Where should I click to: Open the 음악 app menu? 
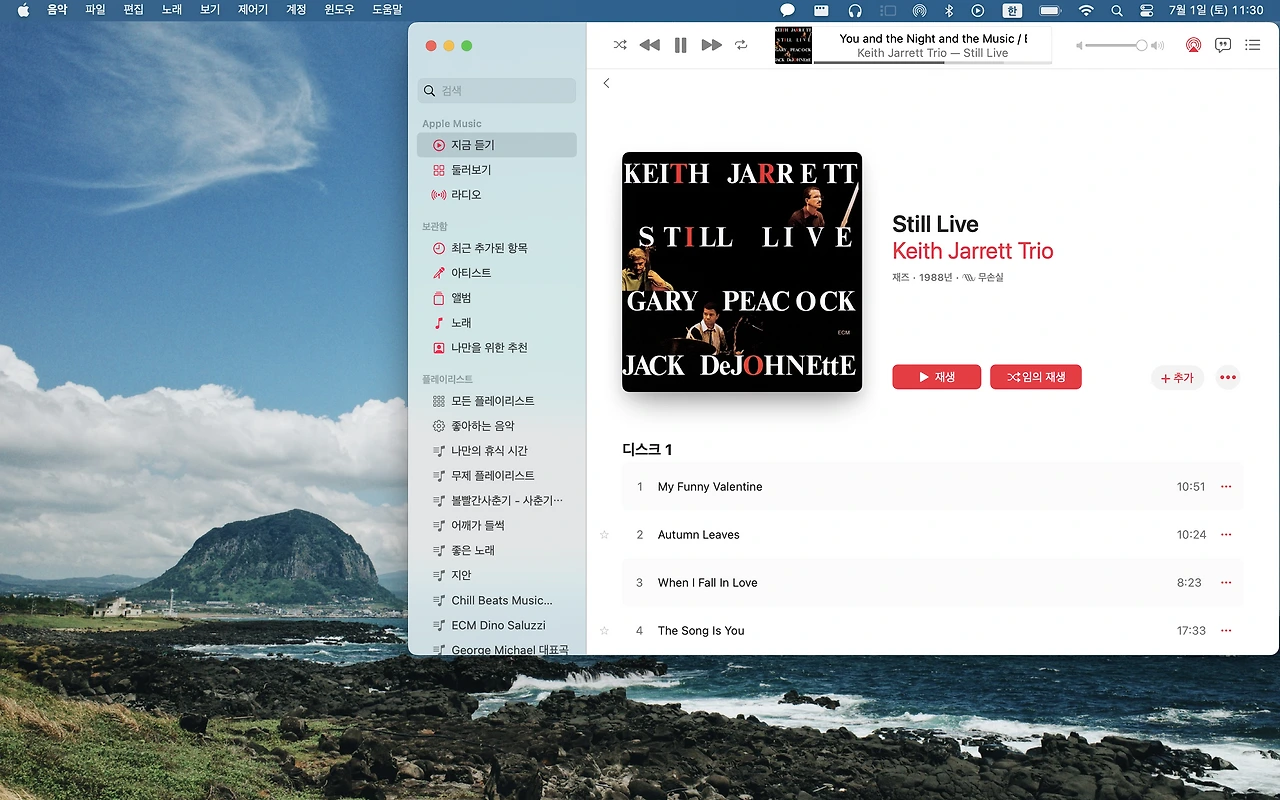click(57, 10)
